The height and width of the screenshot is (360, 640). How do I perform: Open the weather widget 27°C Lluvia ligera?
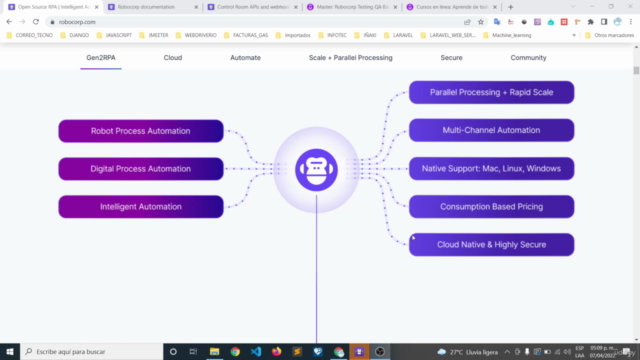pos(467,351)
